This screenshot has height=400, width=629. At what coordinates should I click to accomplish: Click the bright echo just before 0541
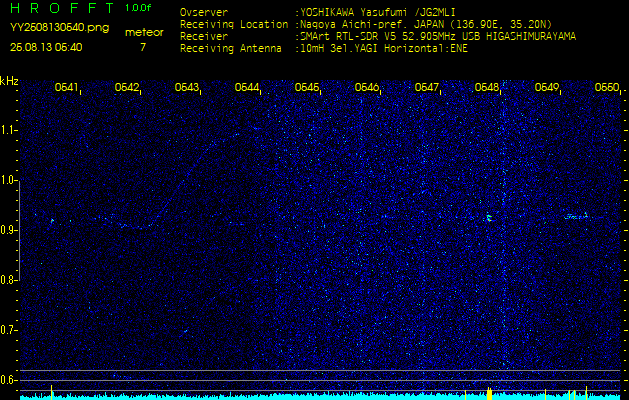[52, 220]
